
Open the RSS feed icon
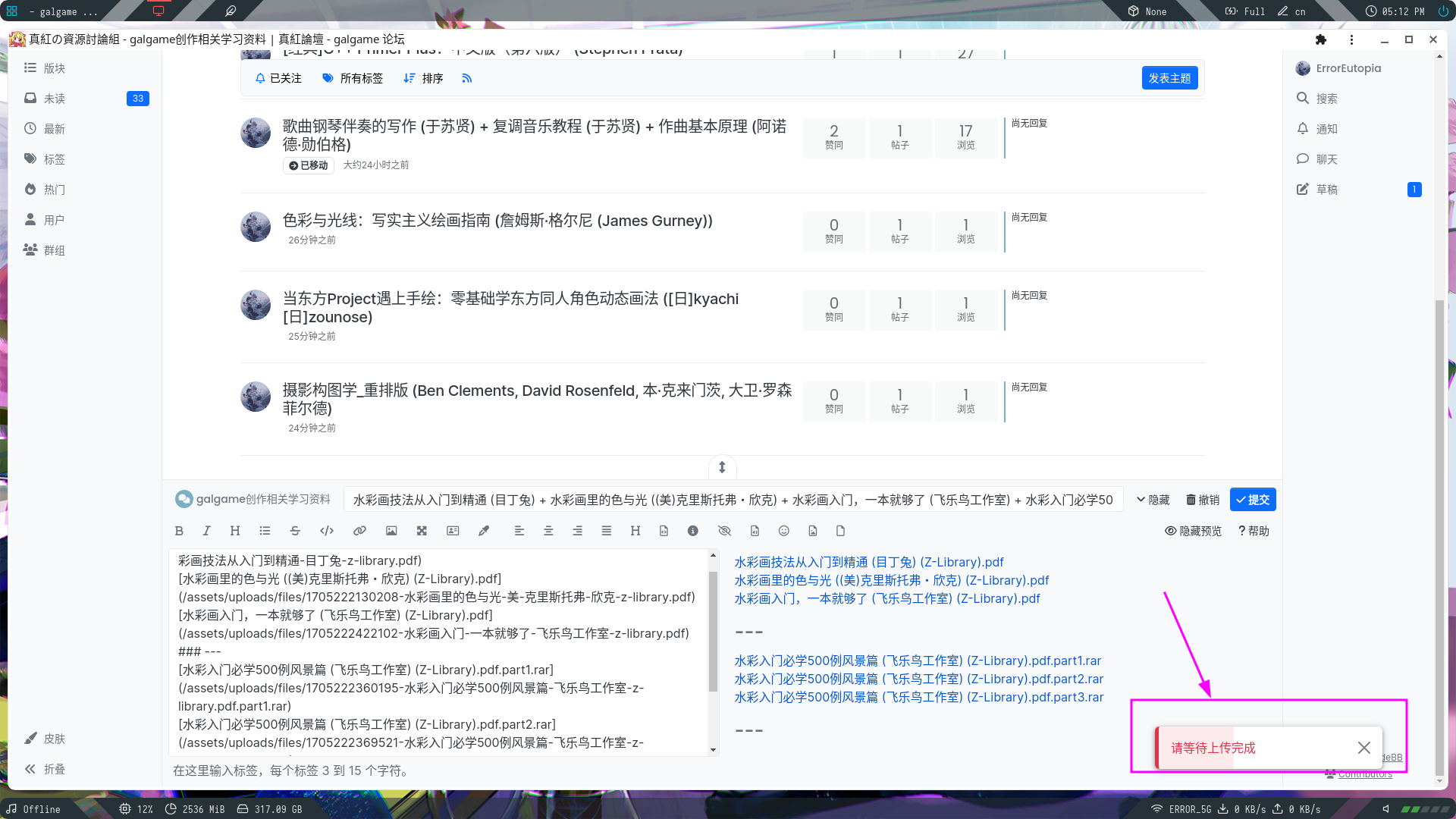point(467,78)
